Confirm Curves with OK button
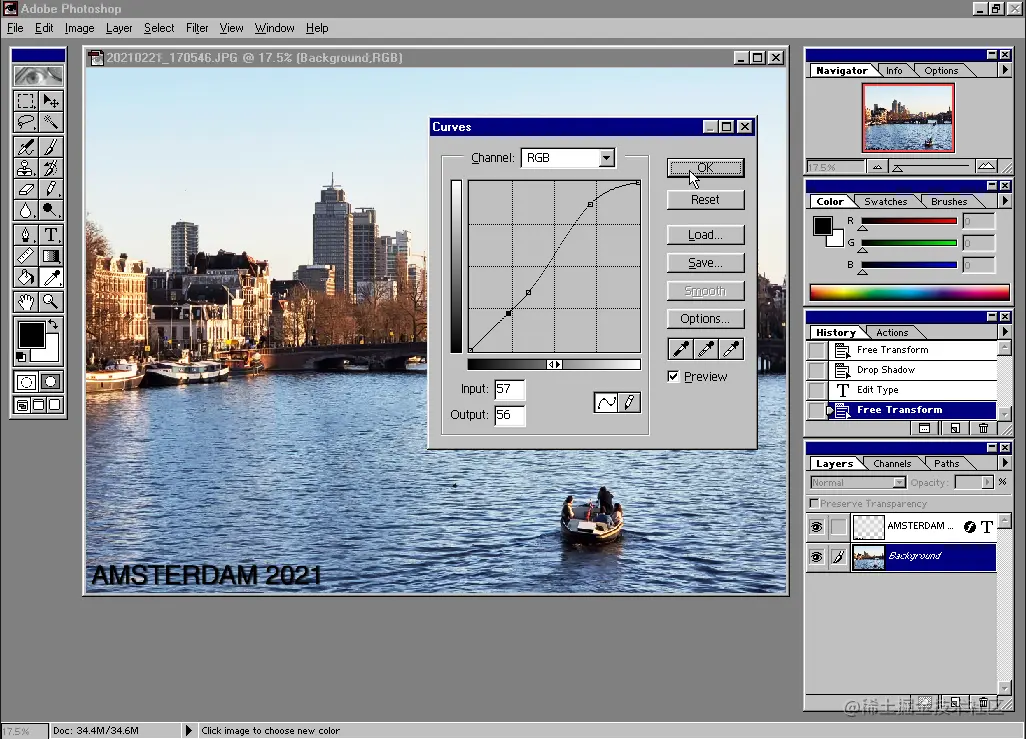 [705, 168]
